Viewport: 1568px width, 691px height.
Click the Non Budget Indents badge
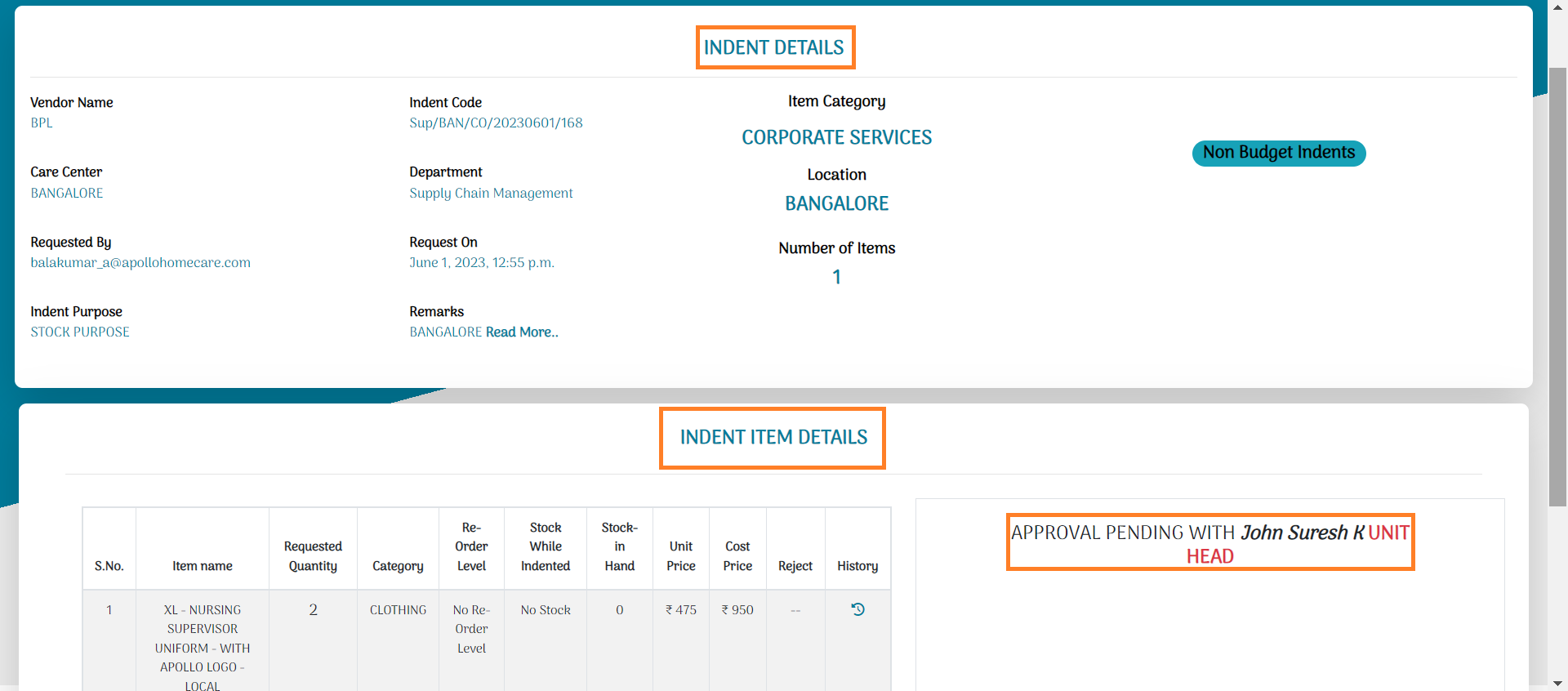[1278, 153]
